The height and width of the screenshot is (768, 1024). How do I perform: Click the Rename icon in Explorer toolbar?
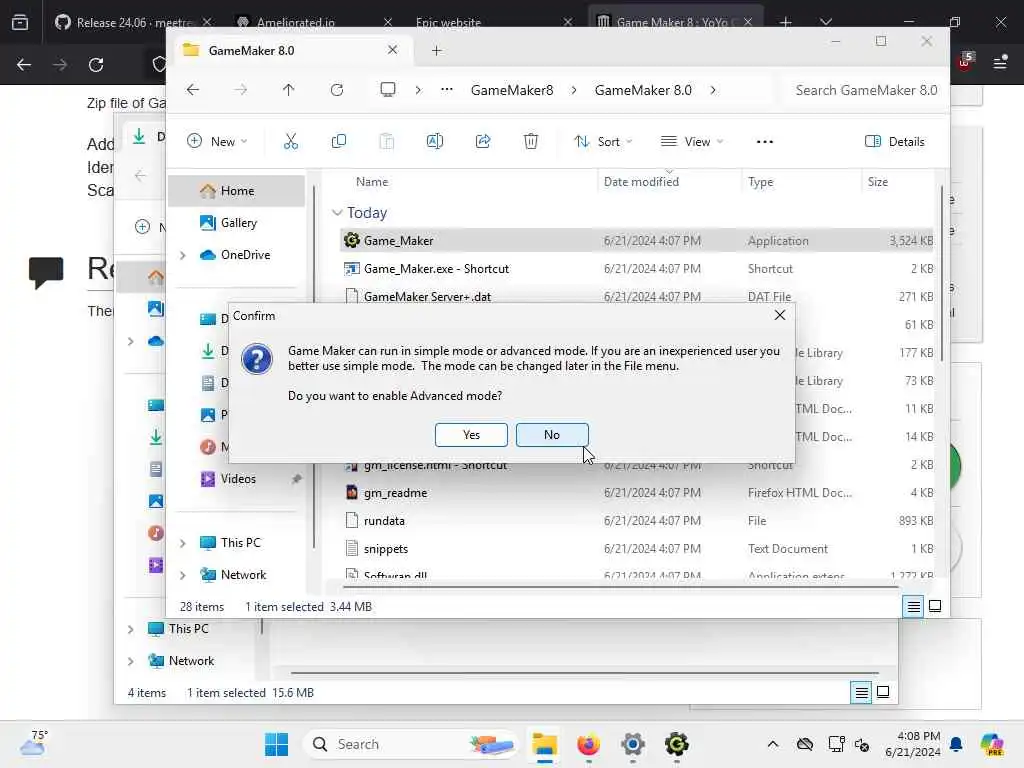tap(434, 141)
